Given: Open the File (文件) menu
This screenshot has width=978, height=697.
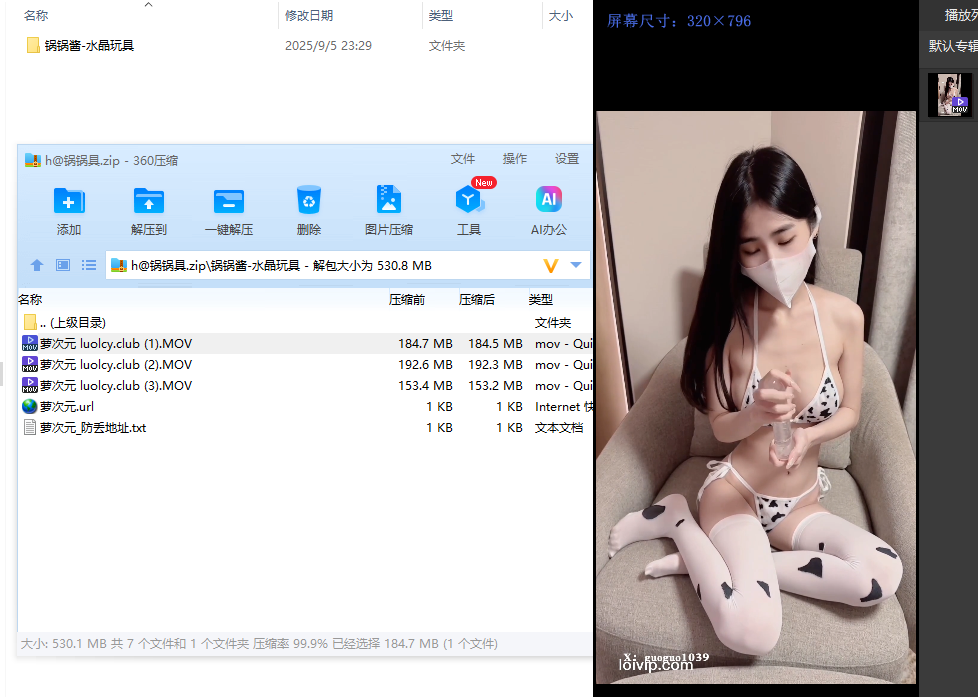Looking at the screenshot, I should point(463,159).
